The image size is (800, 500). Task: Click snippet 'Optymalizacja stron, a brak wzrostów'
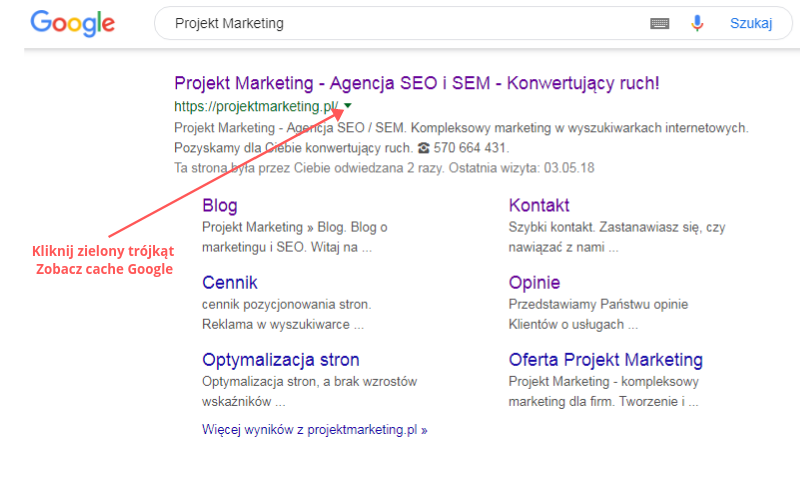point(309,381)
